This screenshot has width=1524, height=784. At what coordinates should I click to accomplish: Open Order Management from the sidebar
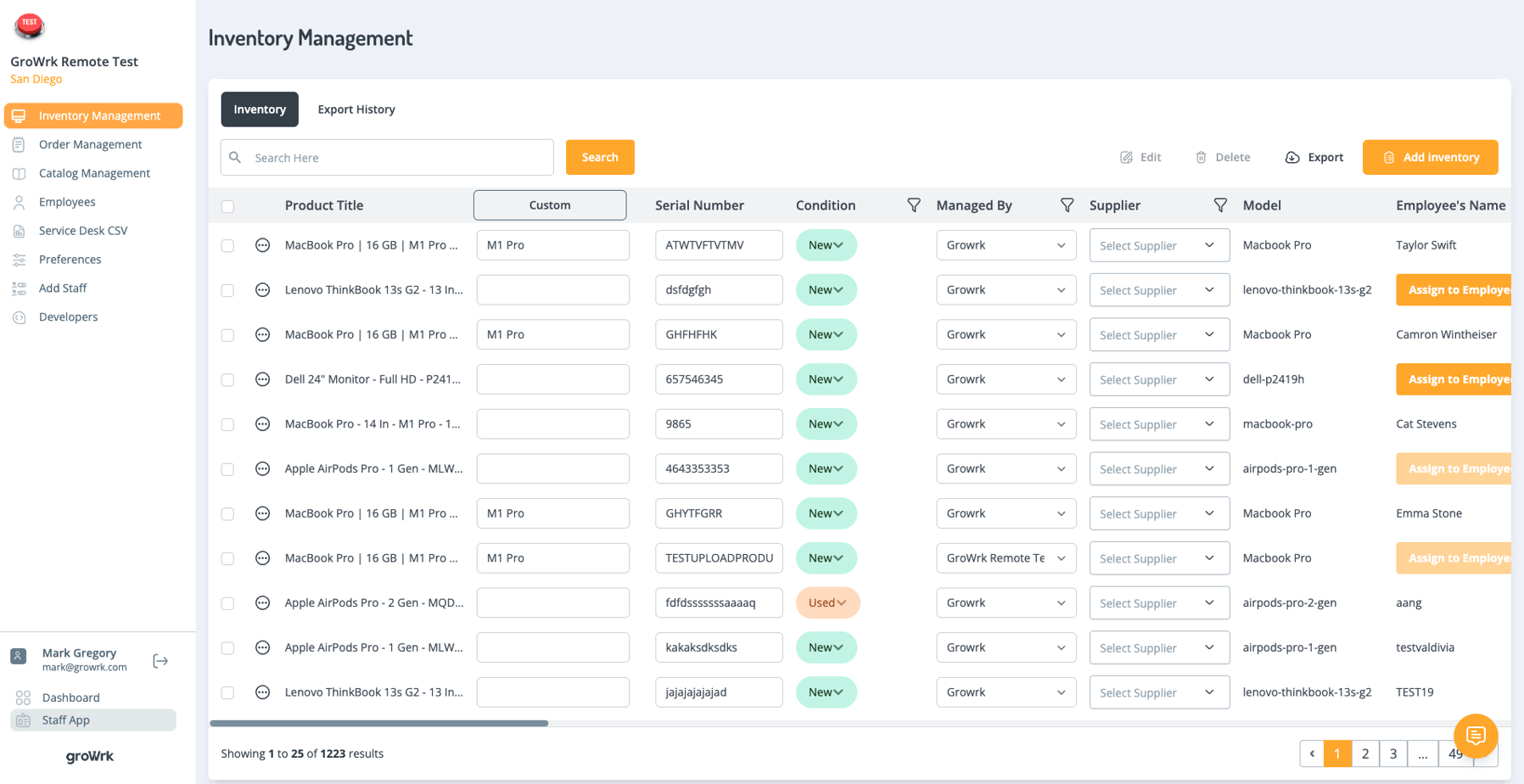coord(90,144)
